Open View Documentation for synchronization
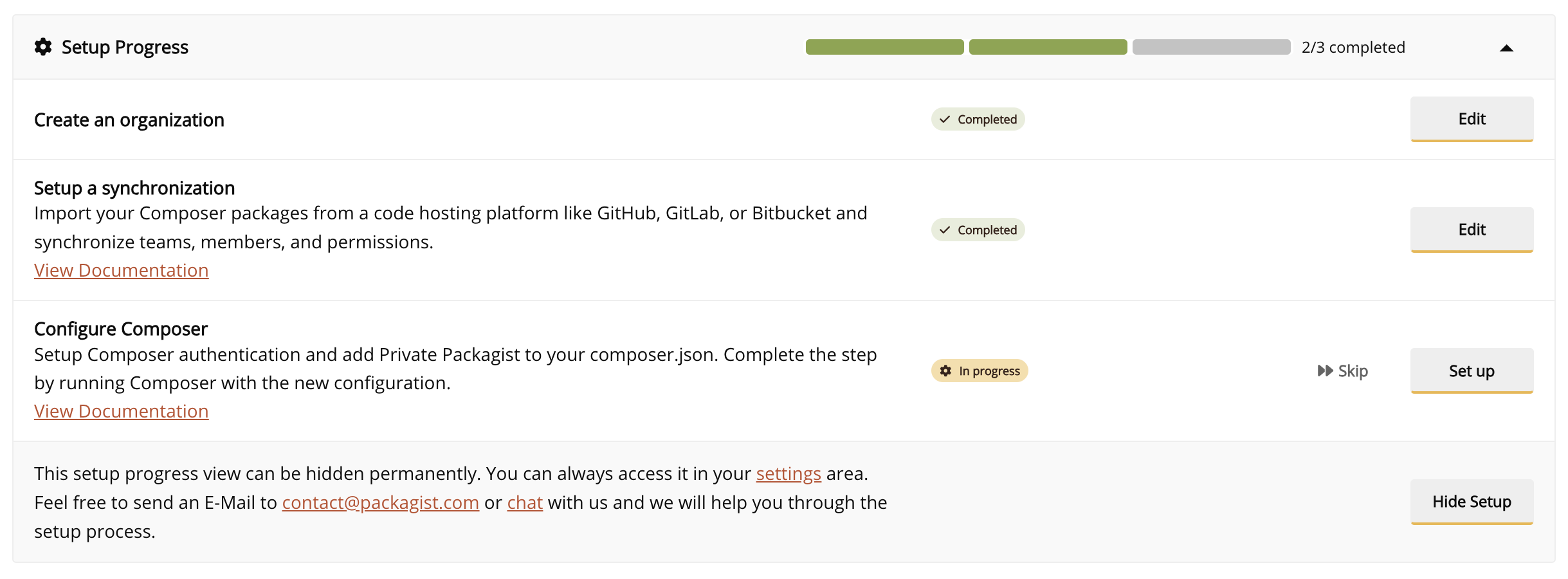Image resolution: width=1568 pixels, height=579 pixels. [x=122, y=271]
